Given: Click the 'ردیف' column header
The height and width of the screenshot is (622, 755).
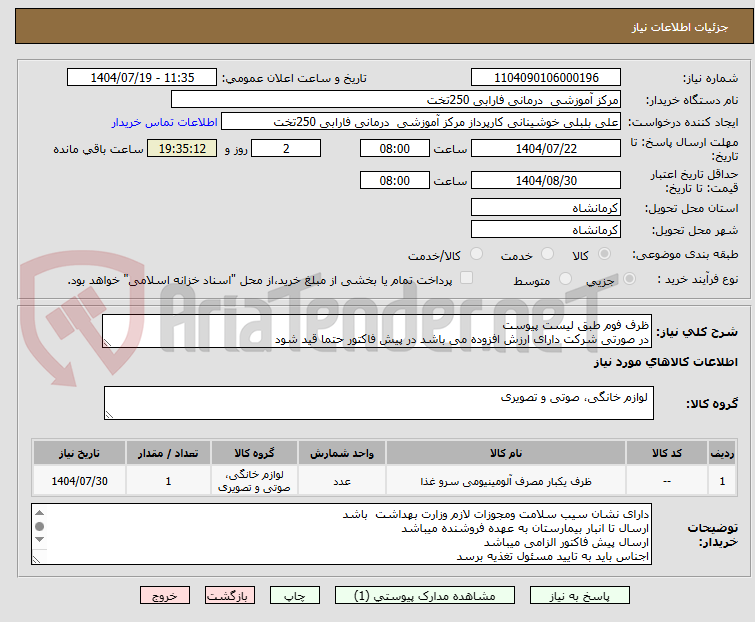Looking at the screenshot, I should tap(722, 453).
